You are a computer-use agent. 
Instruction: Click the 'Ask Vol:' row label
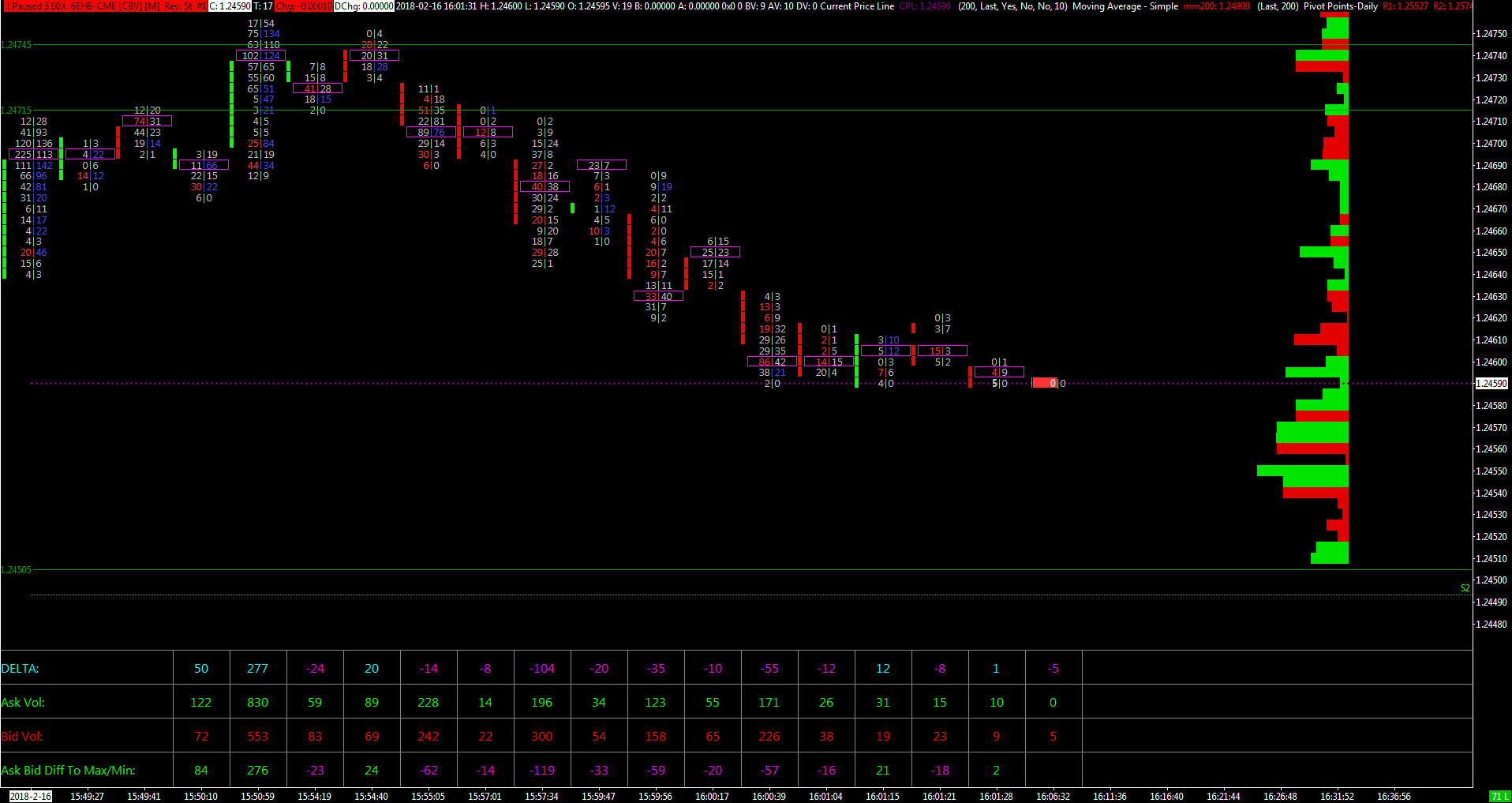(x=23, y=703)
